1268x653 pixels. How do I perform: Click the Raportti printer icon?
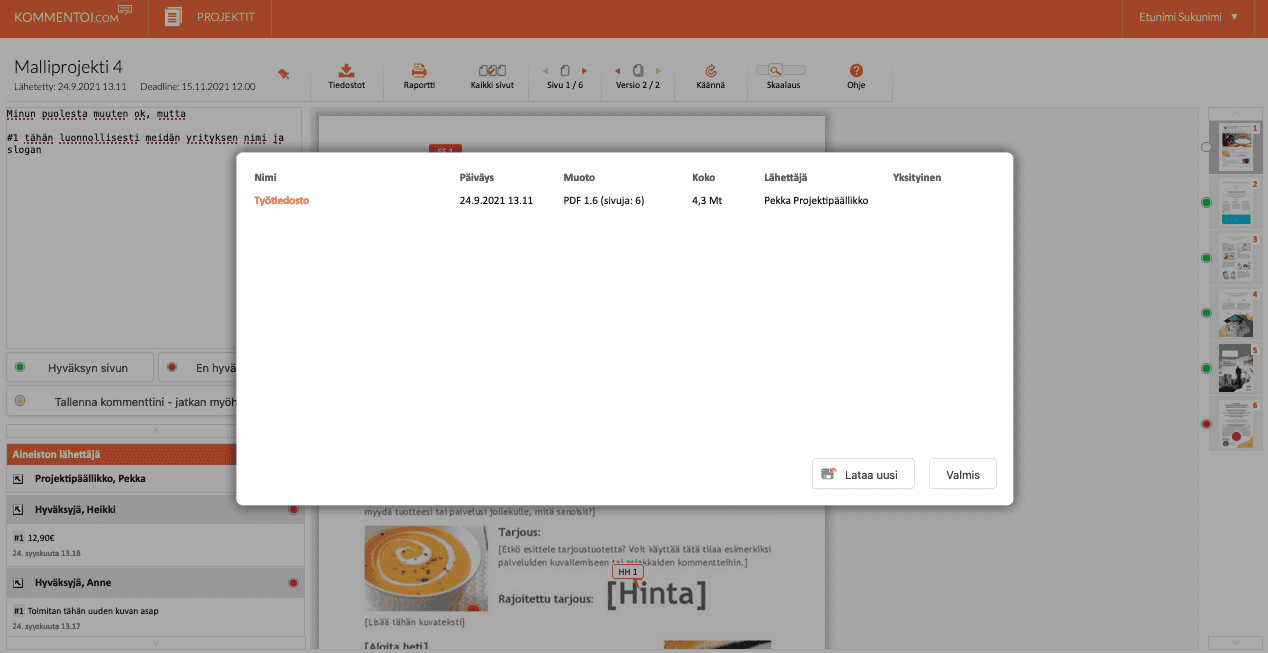click(x=419, y=71)
